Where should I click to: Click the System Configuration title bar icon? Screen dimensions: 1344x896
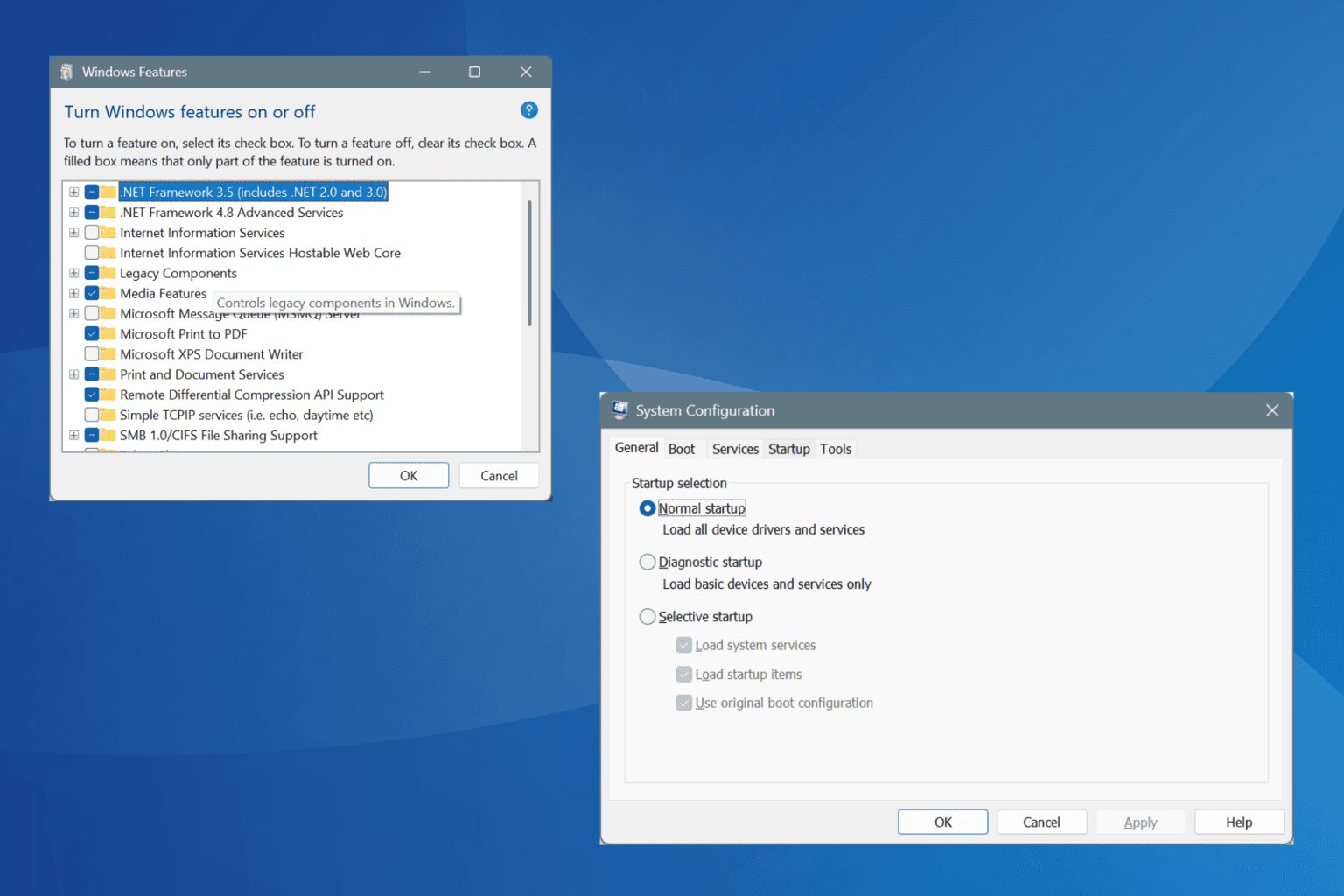[620, 410]
